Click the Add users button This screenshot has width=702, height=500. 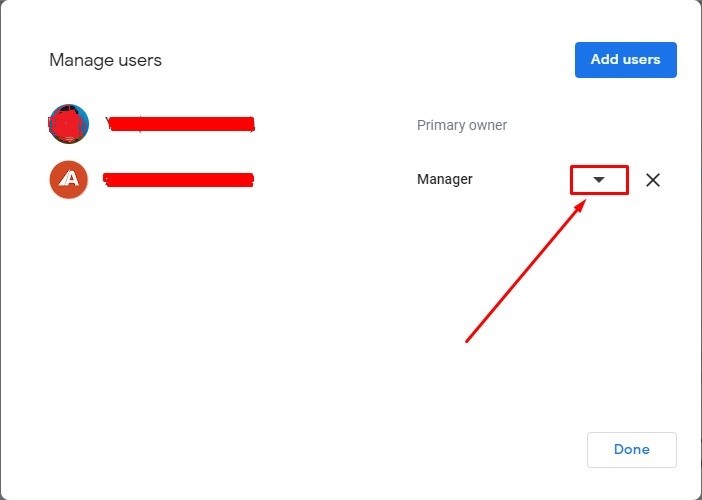625,60
